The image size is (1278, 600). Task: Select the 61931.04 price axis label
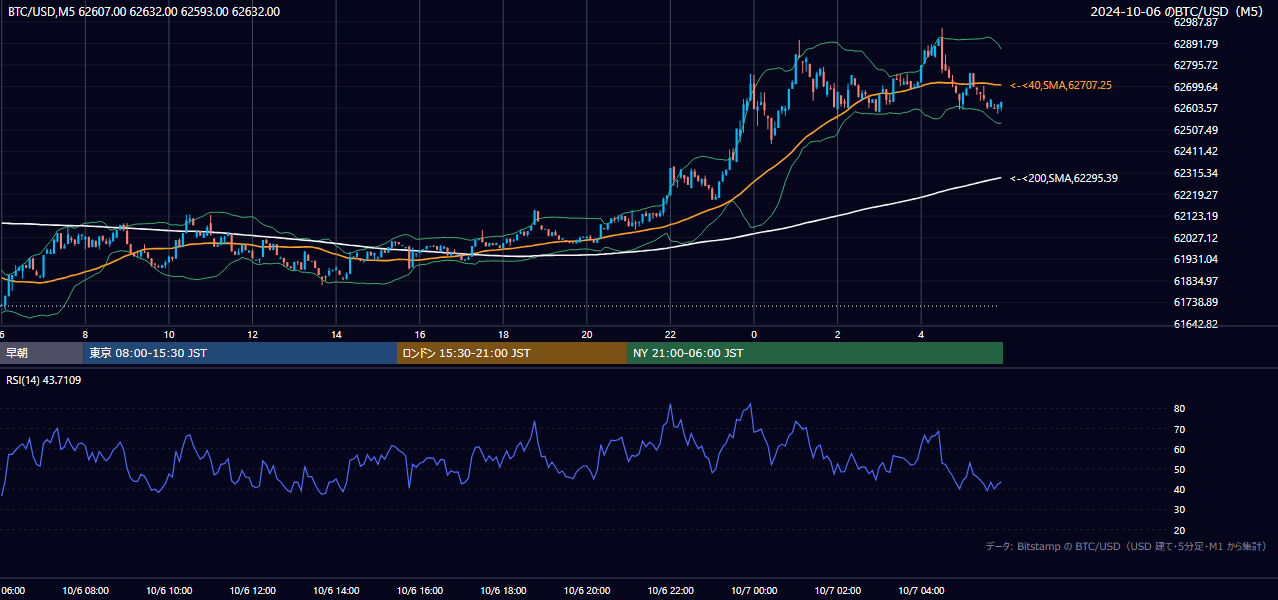pyautogui.click(x=1195, y=259)
